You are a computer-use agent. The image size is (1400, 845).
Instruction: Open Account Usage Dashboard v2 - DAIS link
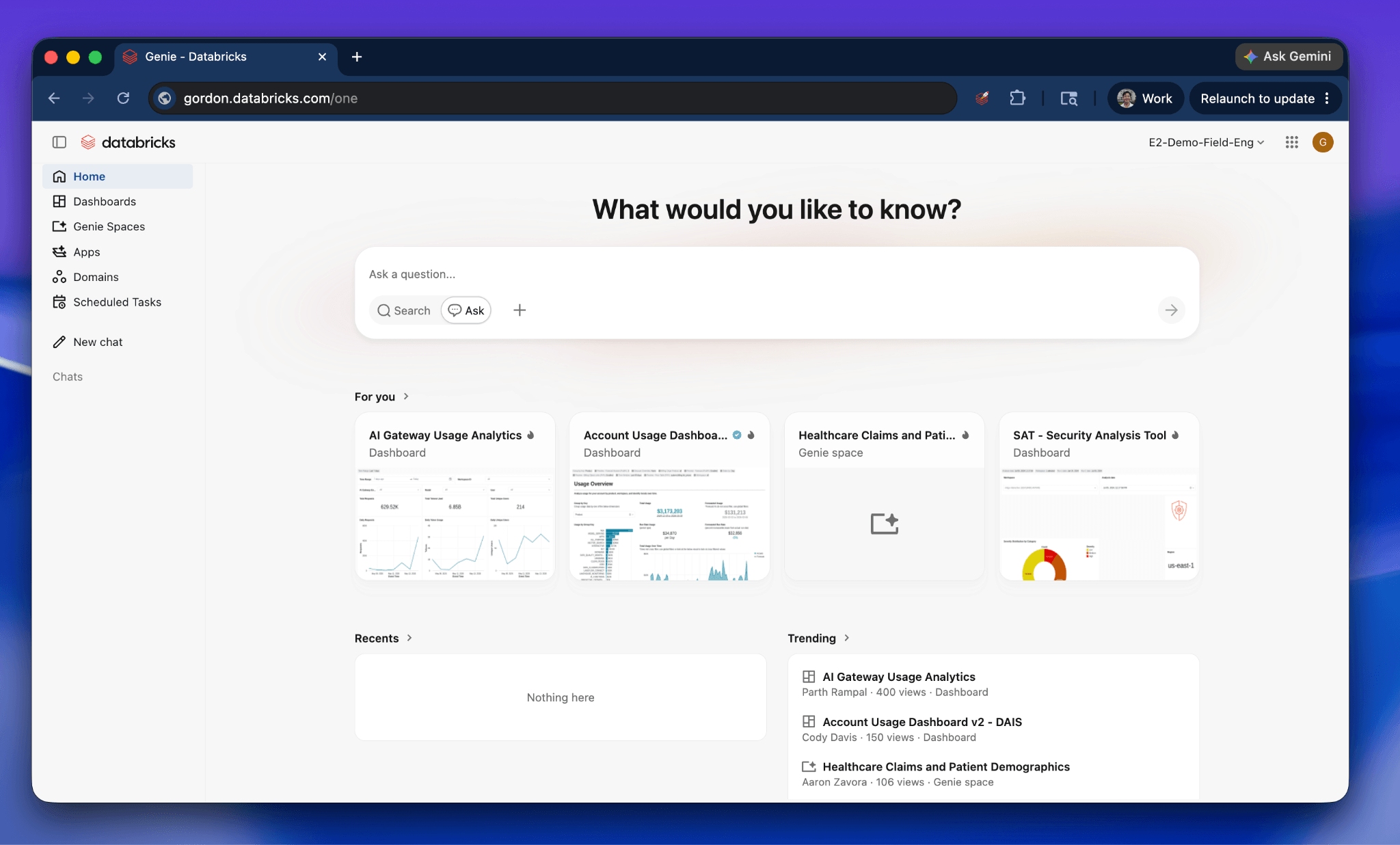pos(922,722)
